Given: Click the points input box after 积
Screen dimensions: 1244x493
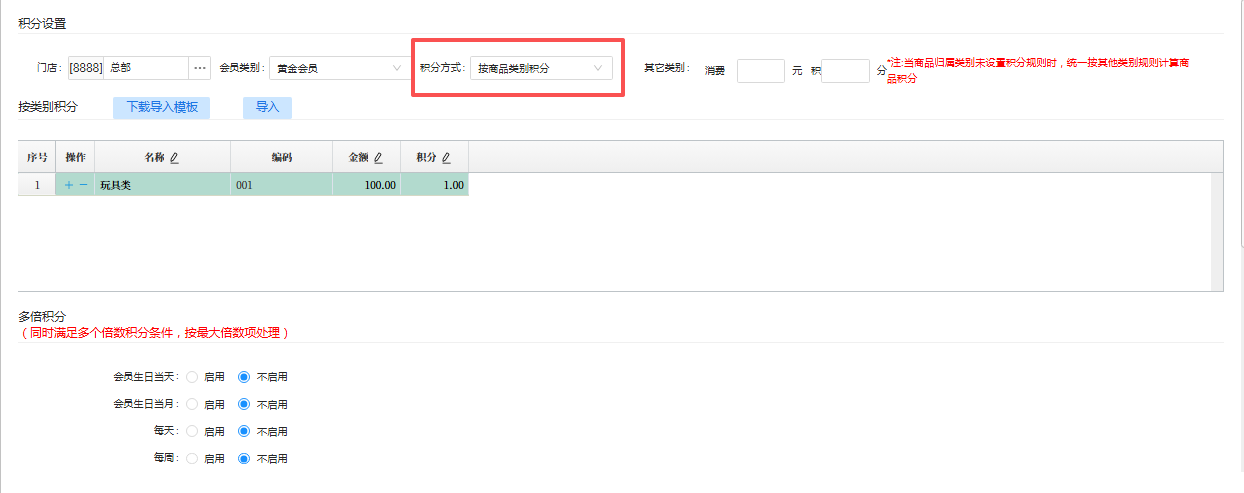Looking at the screenshot, I should 846,71.
